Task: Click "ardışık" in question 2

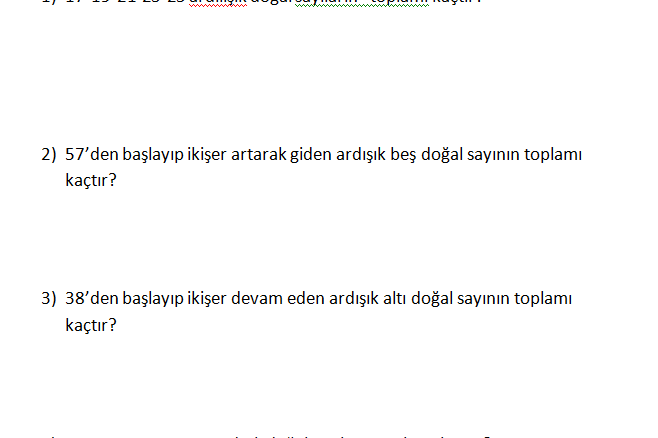Action: tap(361, 155)
